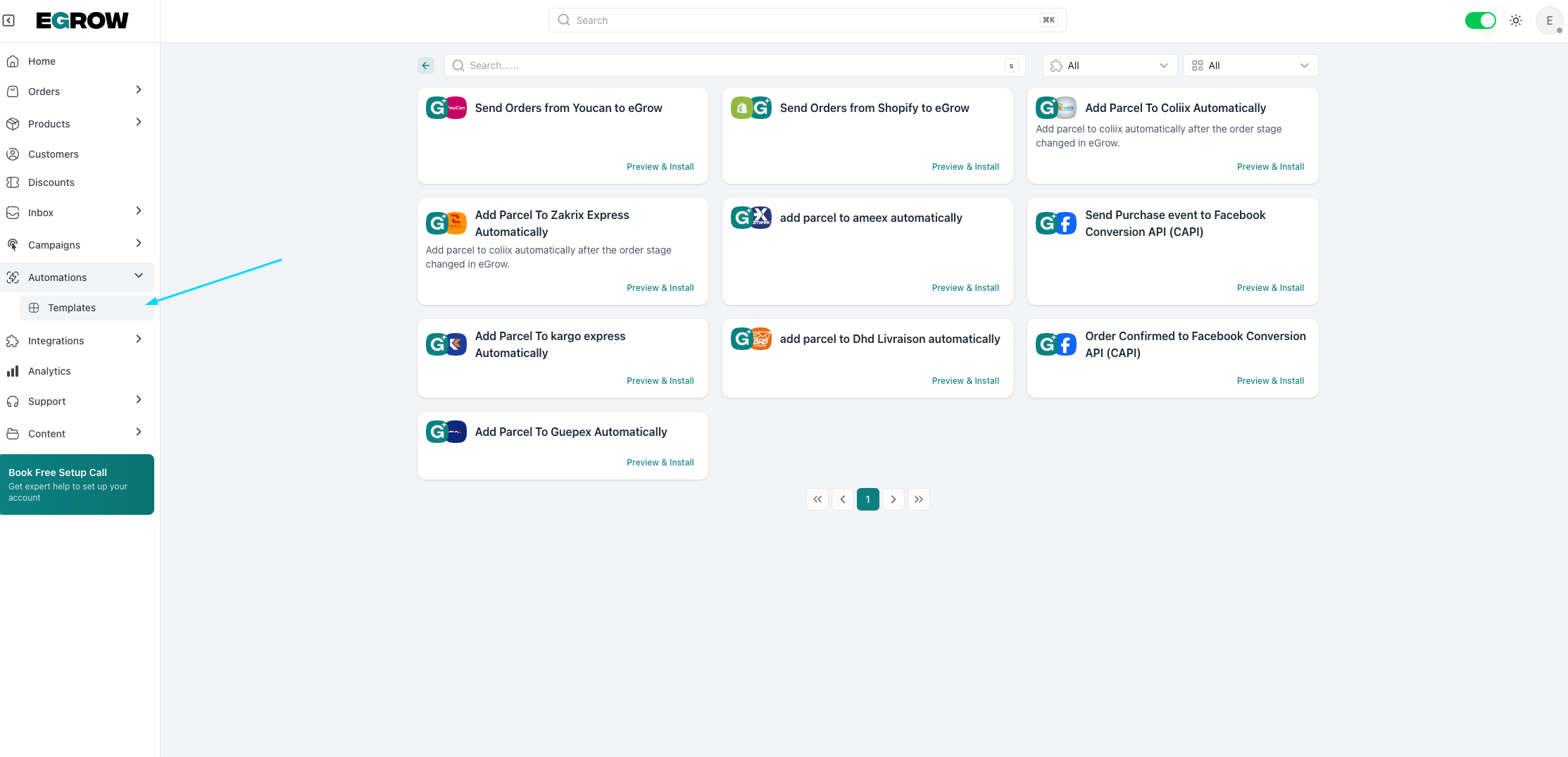Click the Book Free Setup Call banner
1568x757 pixels.
click(77, 484)
